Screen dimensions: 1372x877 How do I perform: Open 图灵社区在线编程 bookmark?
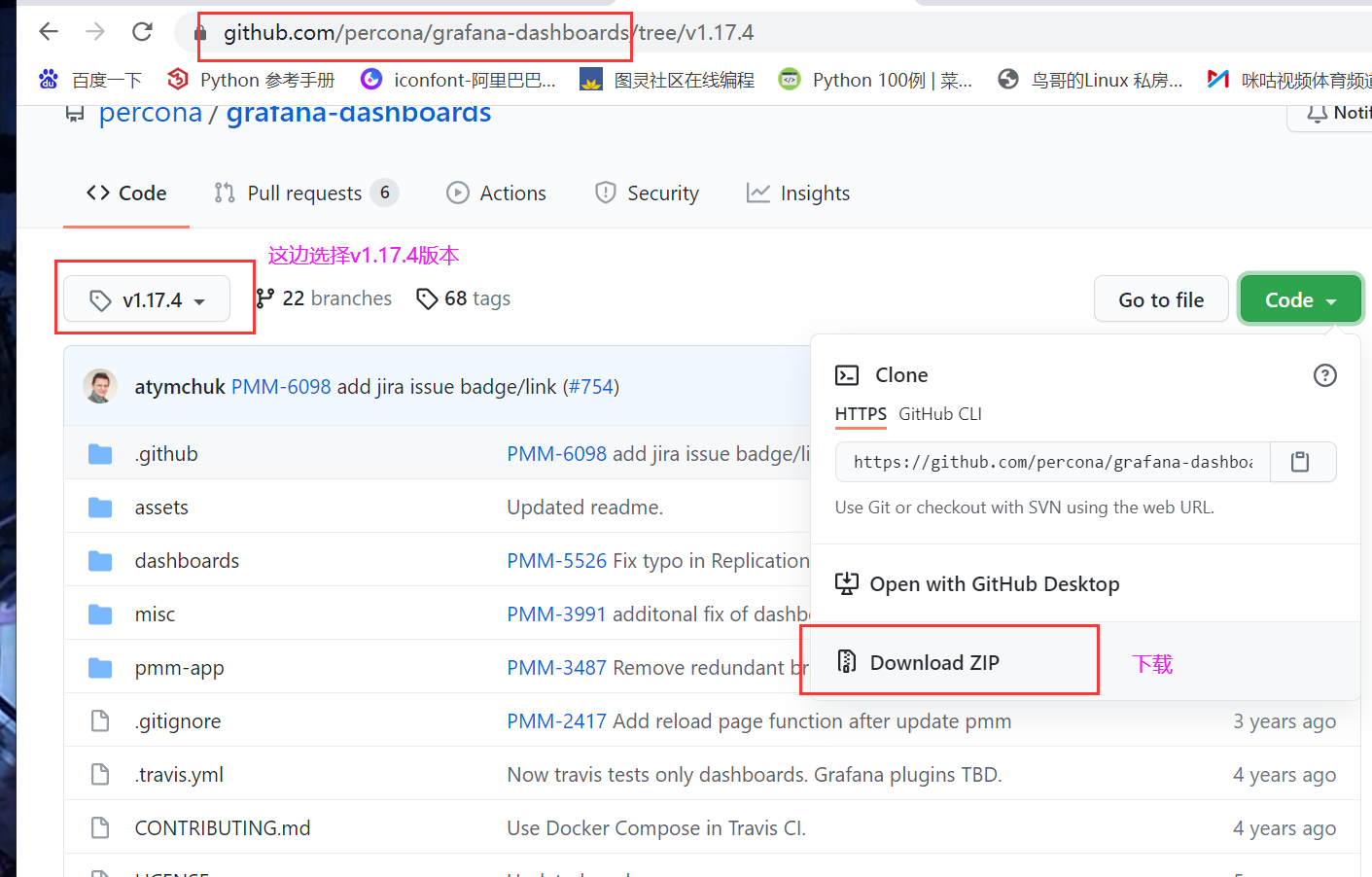pyautogui.click(x=667, y=80)
